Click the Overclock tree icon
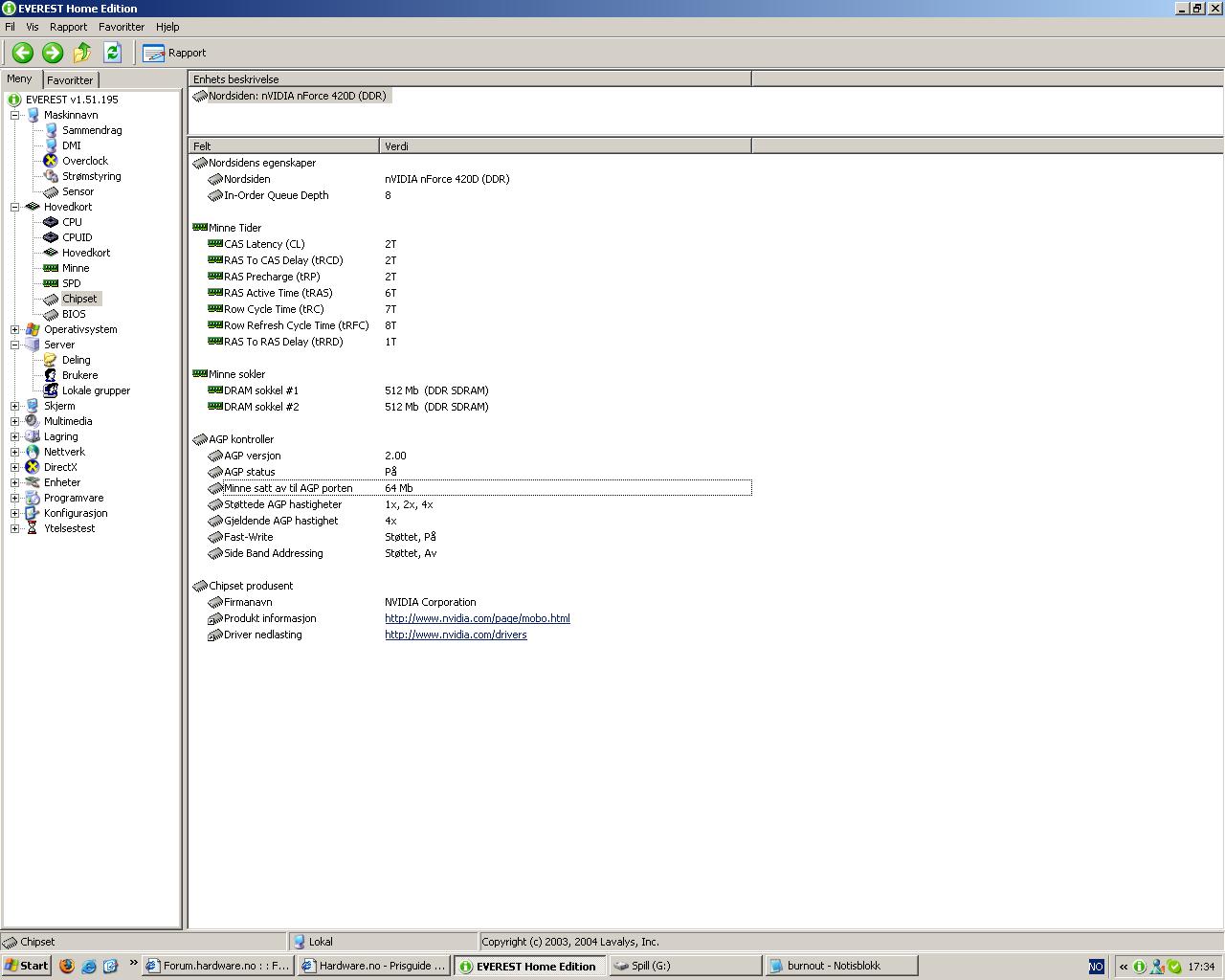1225x980 pixels. point(51,161)
